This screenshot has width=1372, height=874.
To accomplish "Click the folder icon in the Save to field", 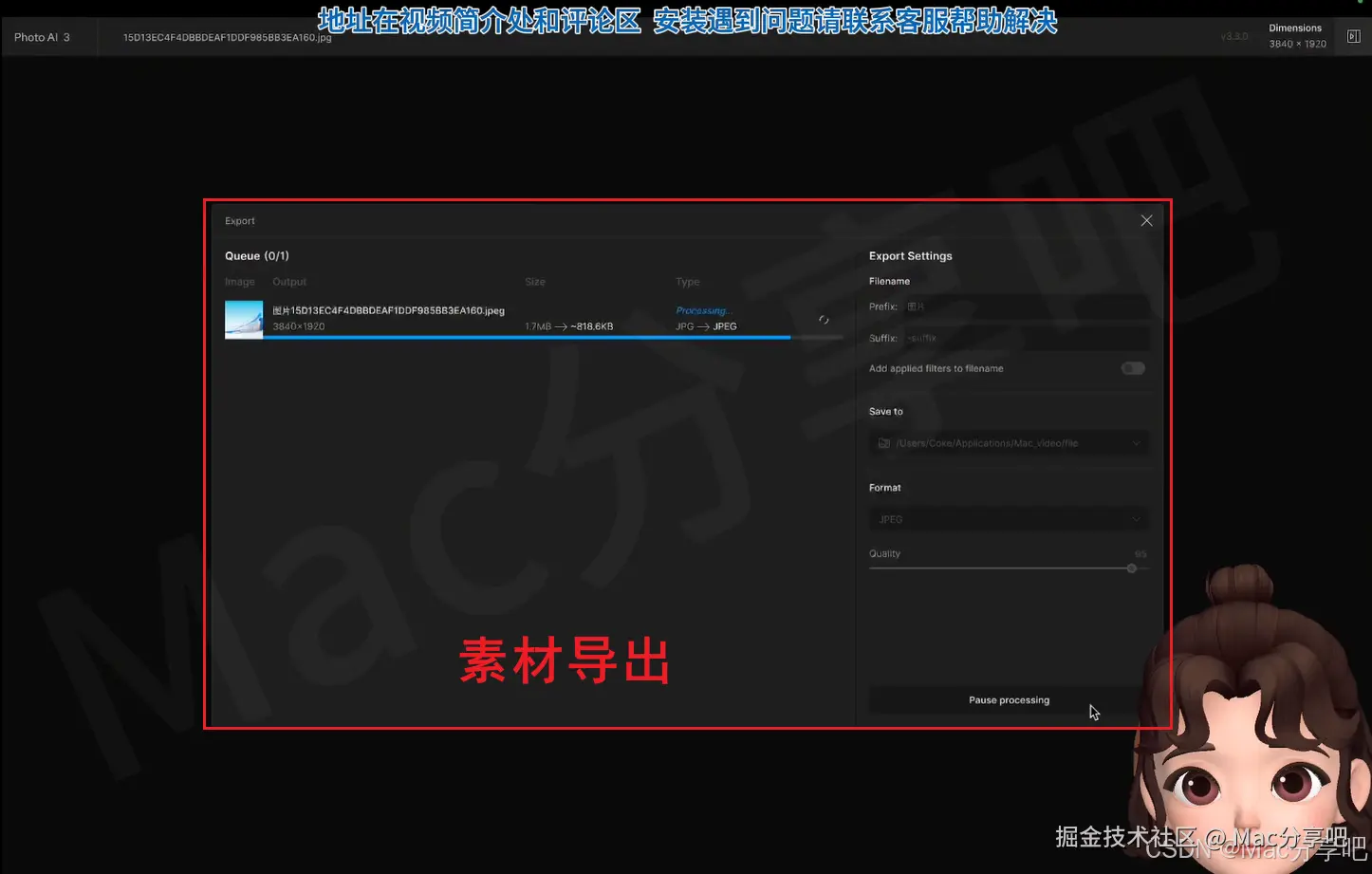I will pos(883,443).
